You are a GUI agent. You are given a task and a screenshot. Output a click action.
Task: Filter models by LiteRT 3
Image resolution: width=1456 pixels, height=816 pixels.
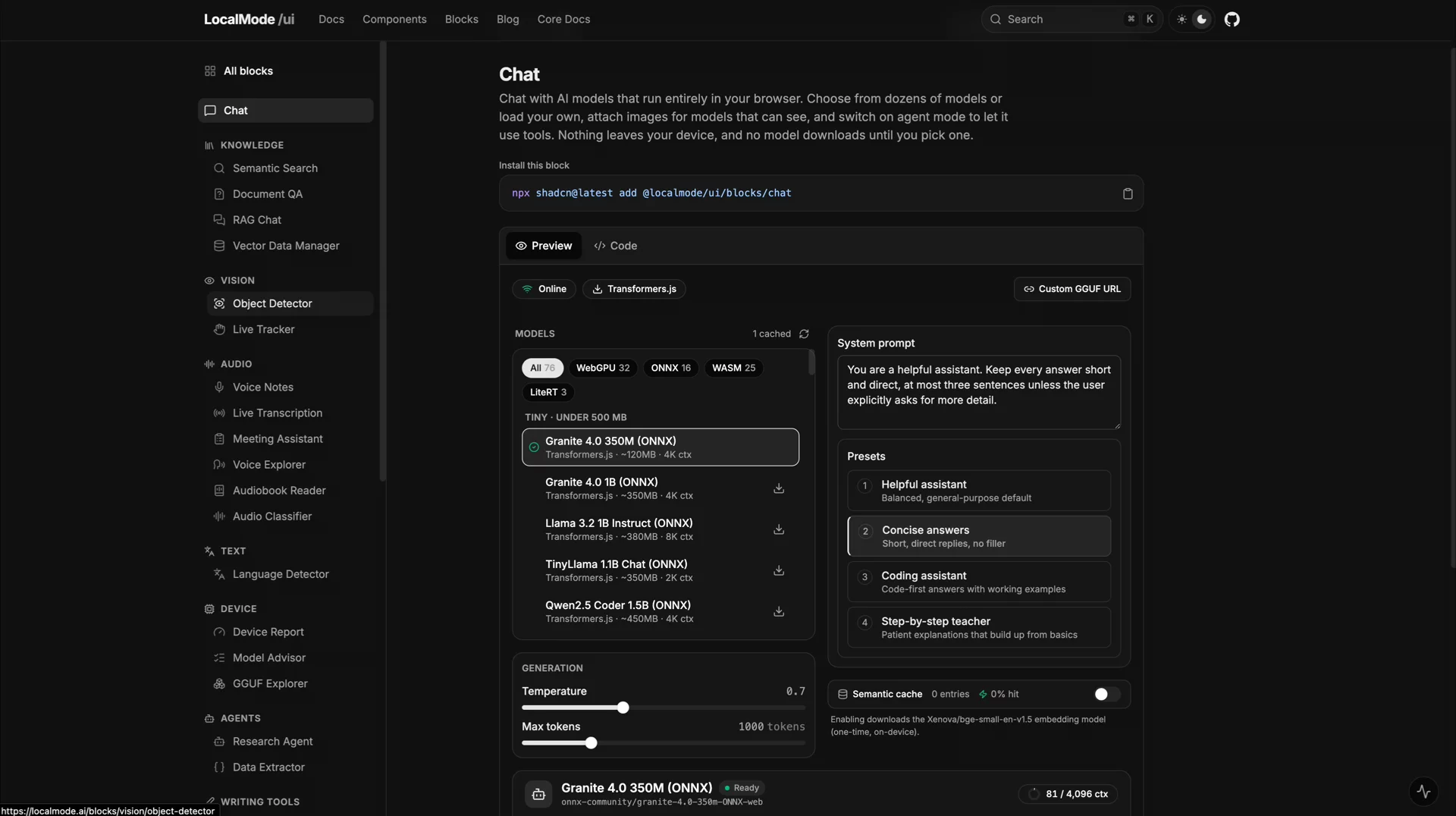548,392
